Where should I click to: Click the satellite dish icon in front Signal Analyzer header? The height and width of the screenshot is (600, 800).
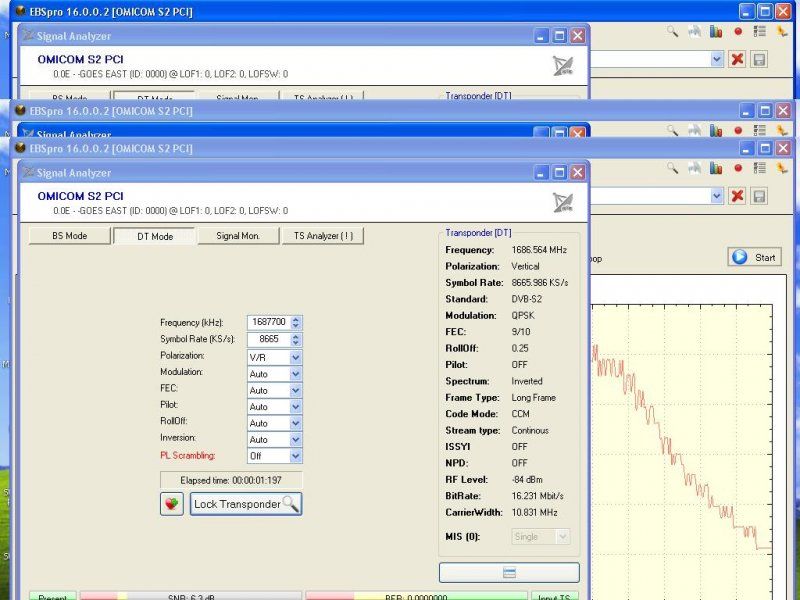coord(563,203)
